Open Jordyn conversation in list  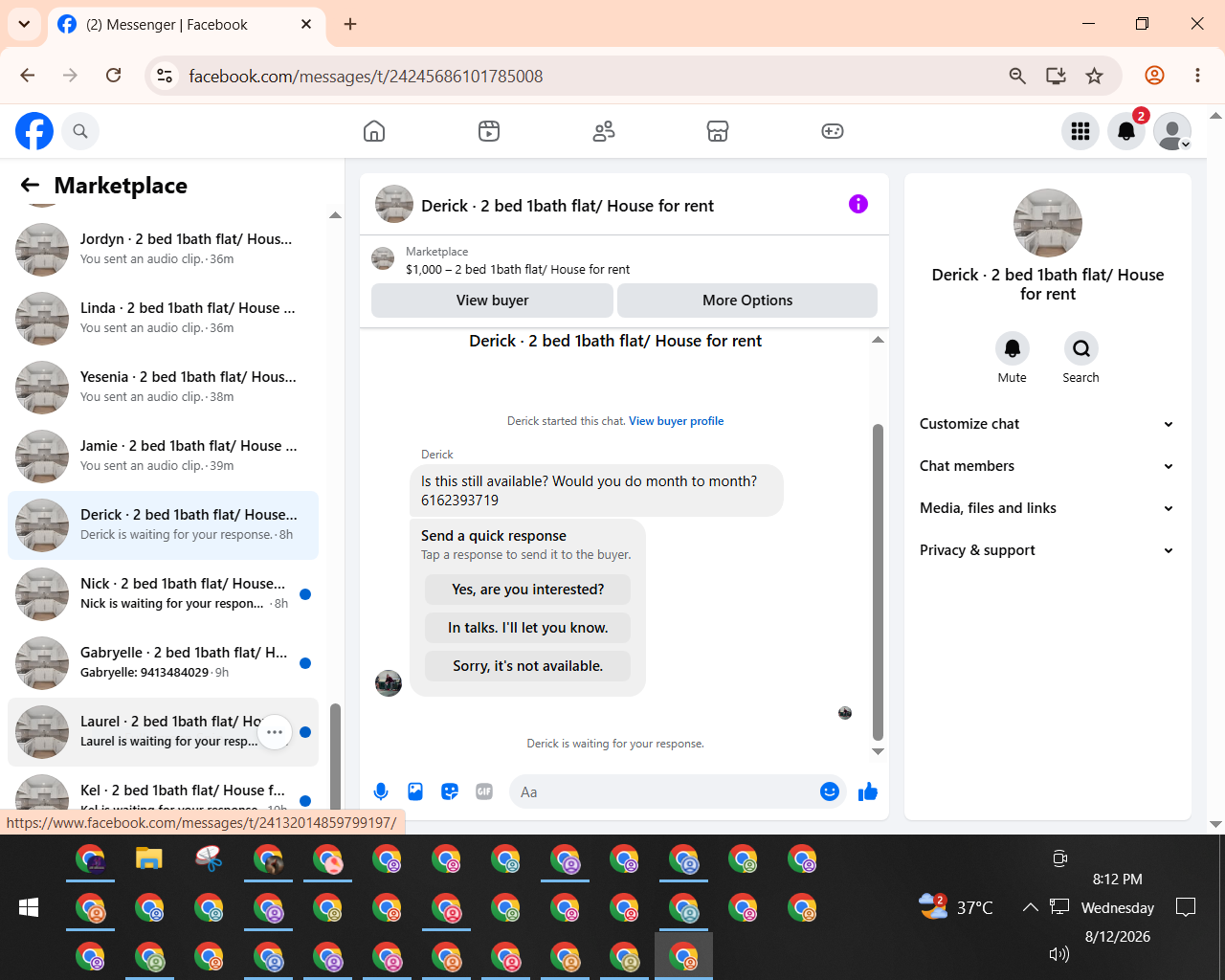[163, 250]
